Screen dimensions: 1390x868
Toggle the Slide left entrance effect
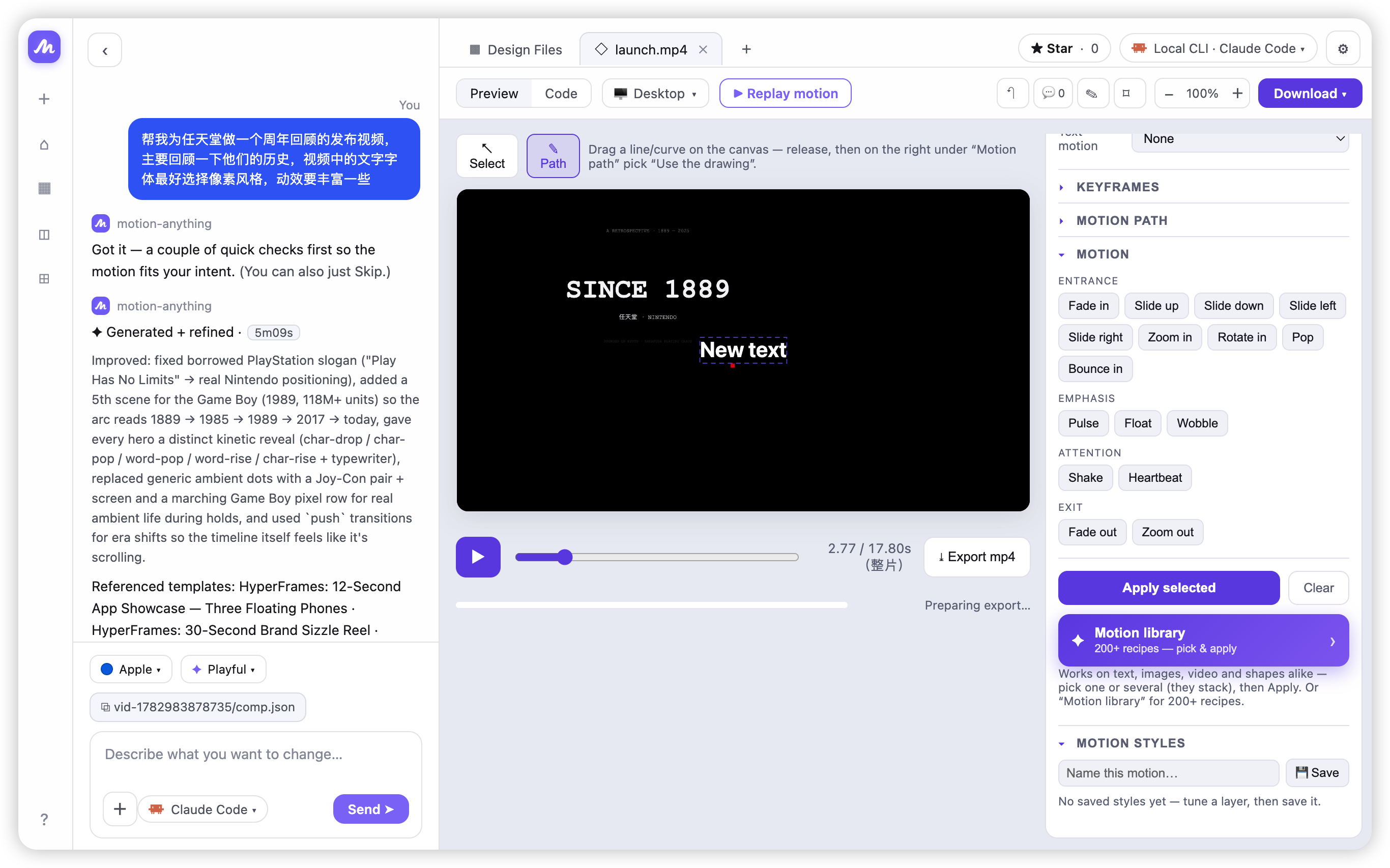(x=1312, y=305)
